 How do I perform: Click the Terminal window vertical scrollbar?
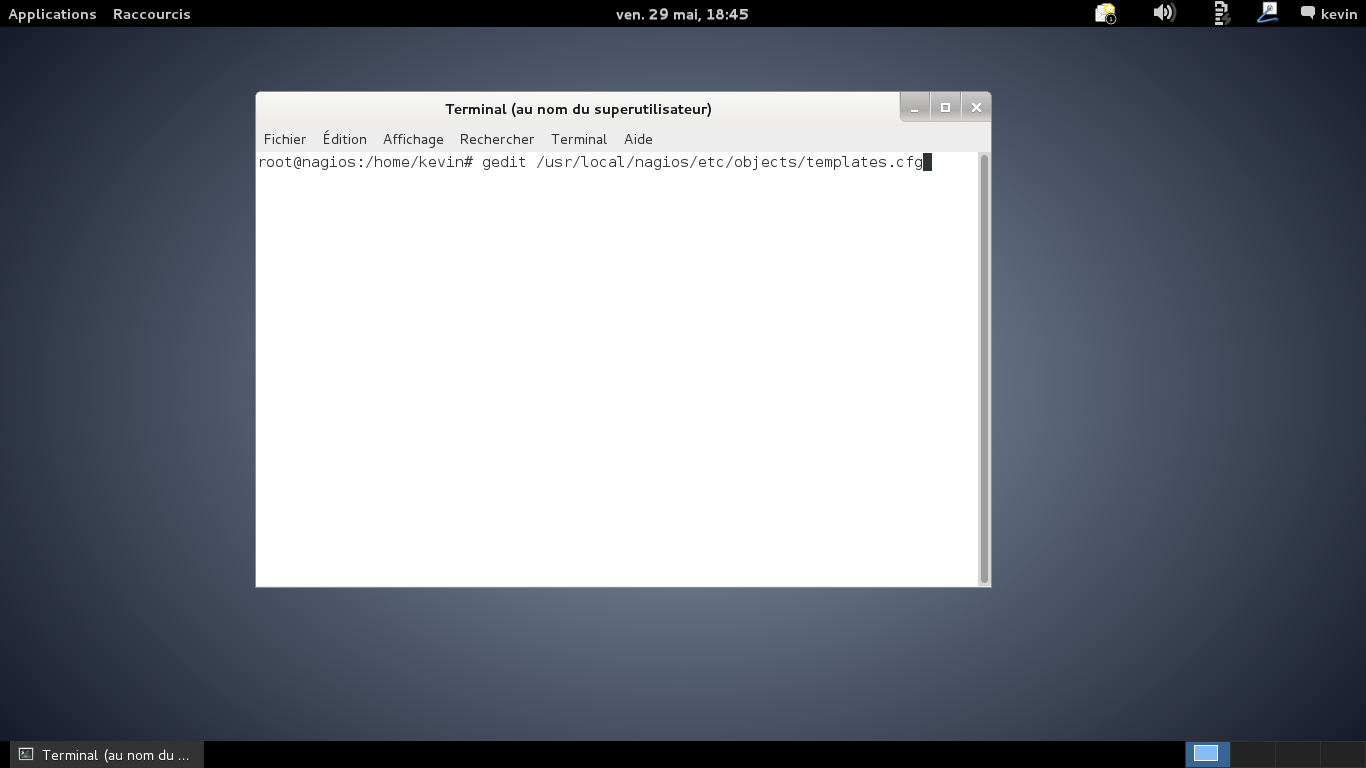point(984,368)
